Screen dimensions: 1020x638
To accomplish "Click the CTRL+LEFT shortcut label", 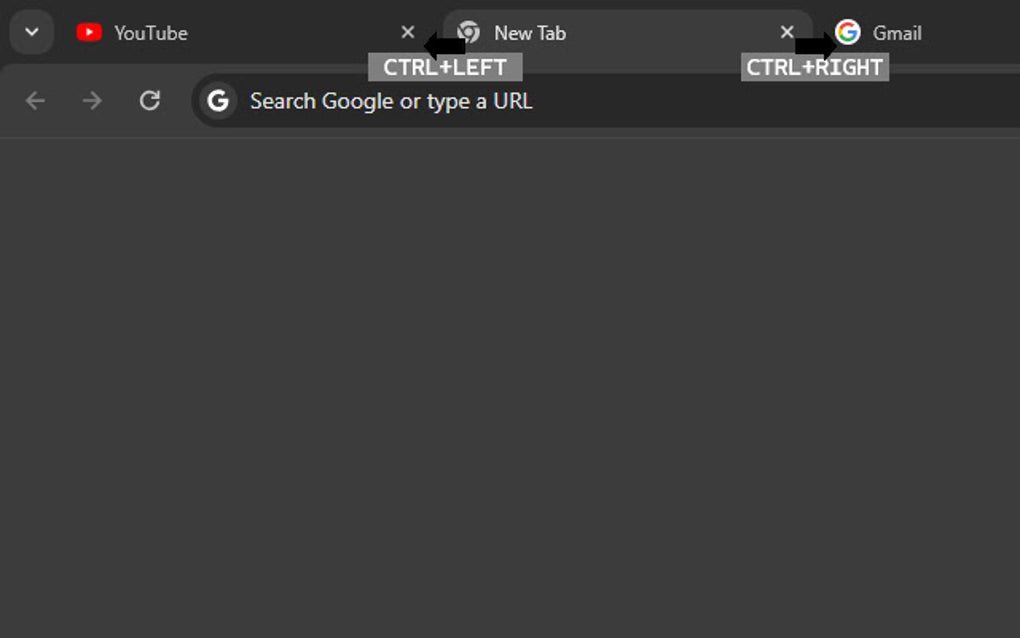I will tap(446, 67).
